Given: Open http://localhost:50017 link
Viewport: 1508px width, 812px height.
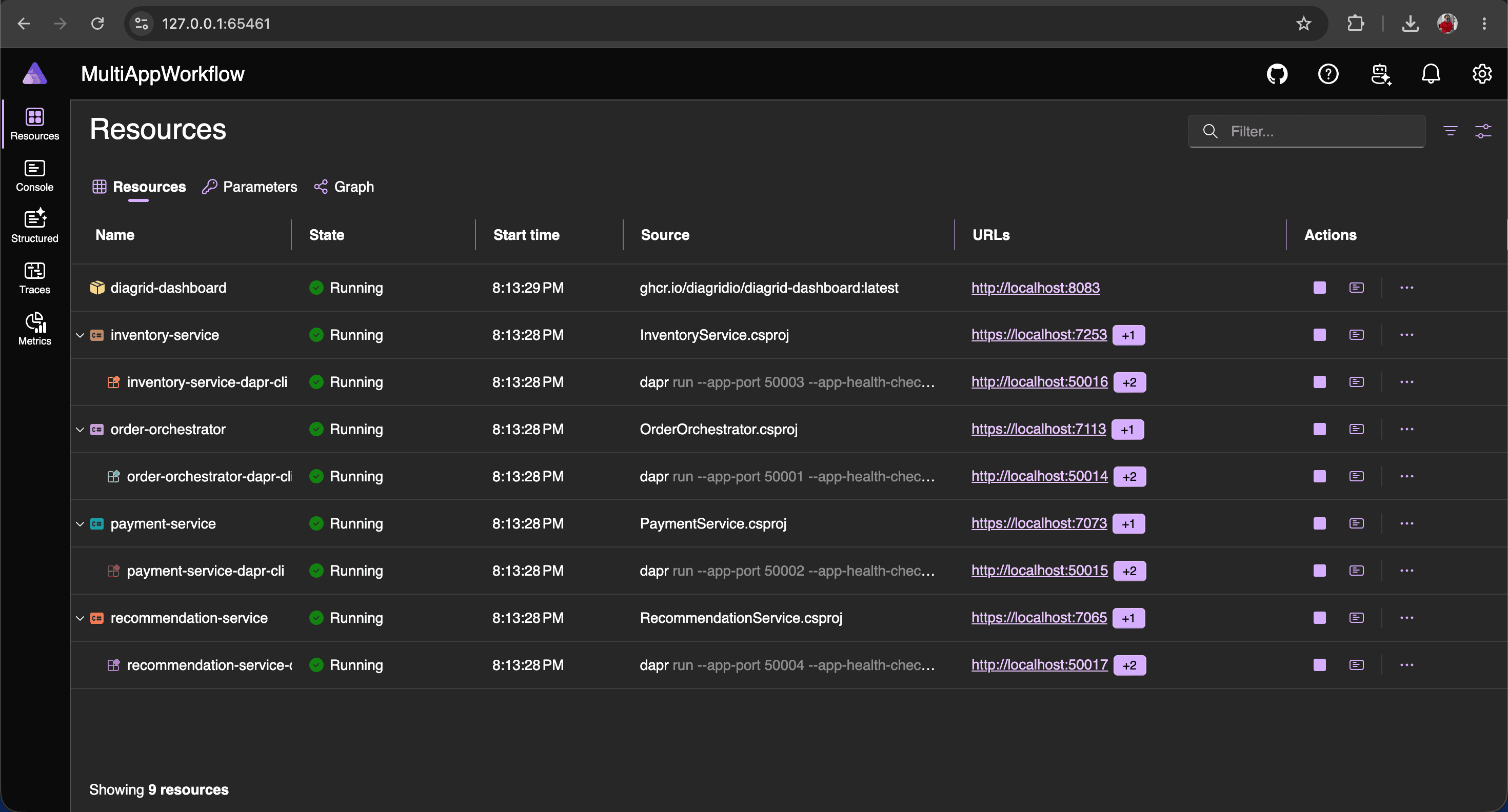Looking at the screenshot, I should click(1040, 664).
